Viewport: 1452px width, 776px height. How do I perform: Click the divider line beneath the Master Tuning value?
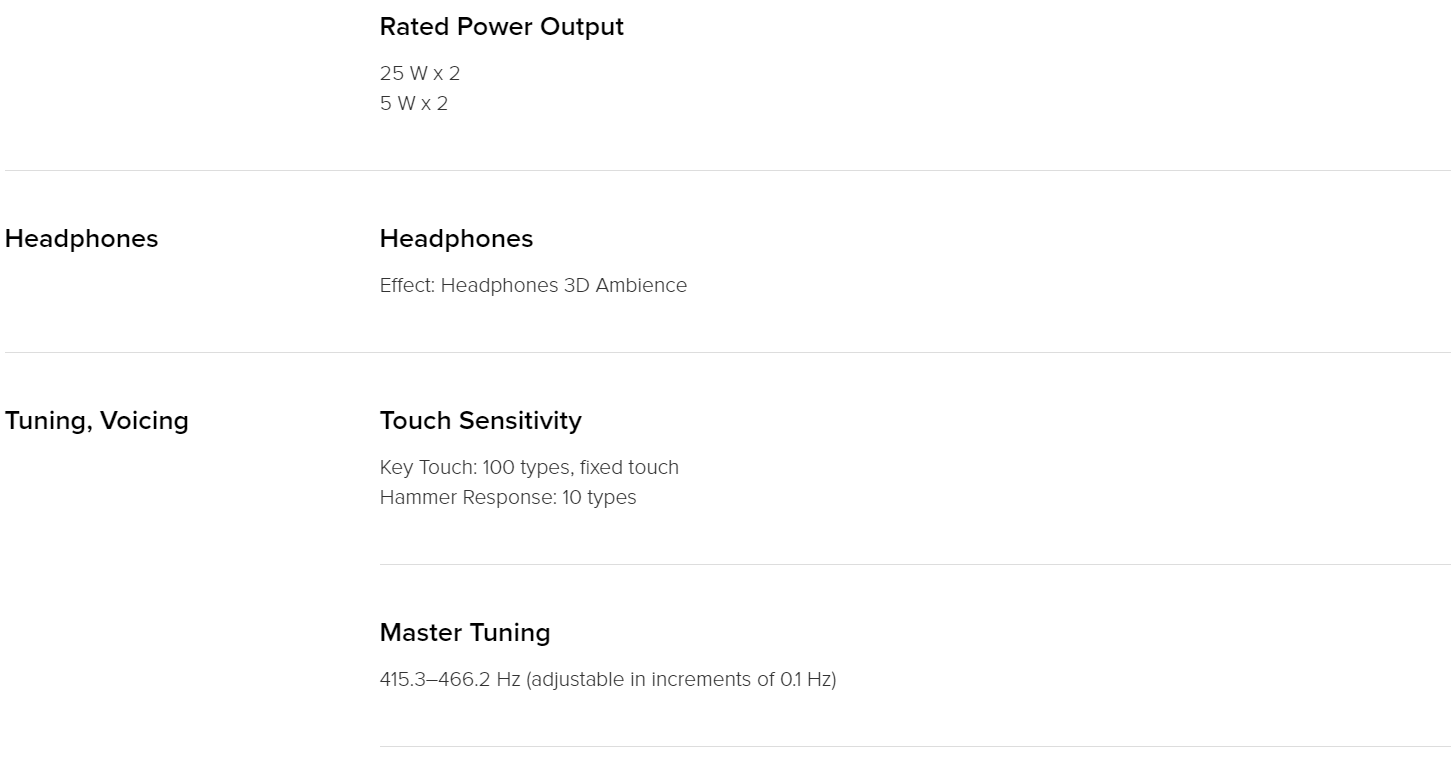tap(915, 746)
